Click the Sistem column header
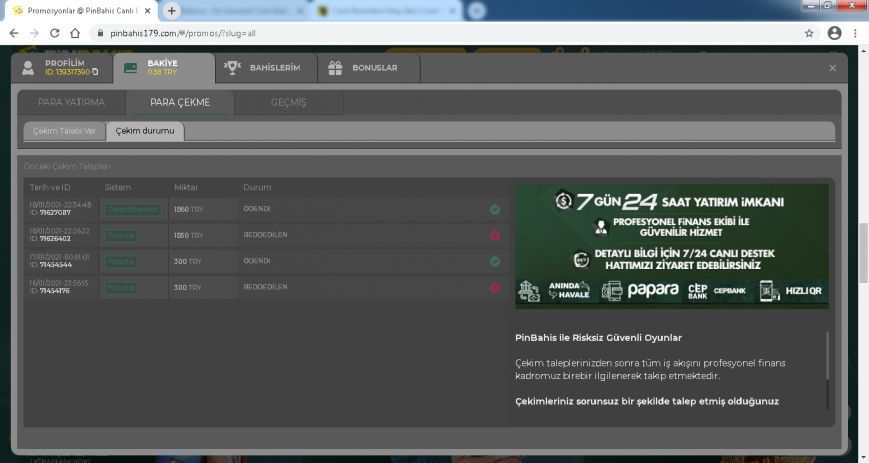The image size is (869, 463). (117, 187)
